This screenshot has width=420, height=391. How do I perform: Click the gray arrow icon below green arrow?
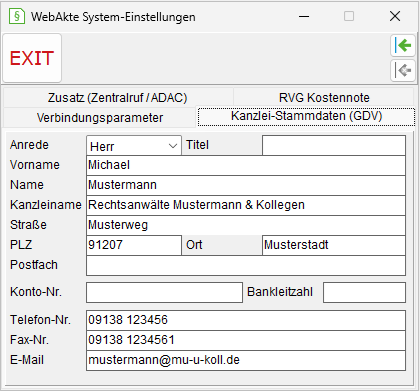403,71
